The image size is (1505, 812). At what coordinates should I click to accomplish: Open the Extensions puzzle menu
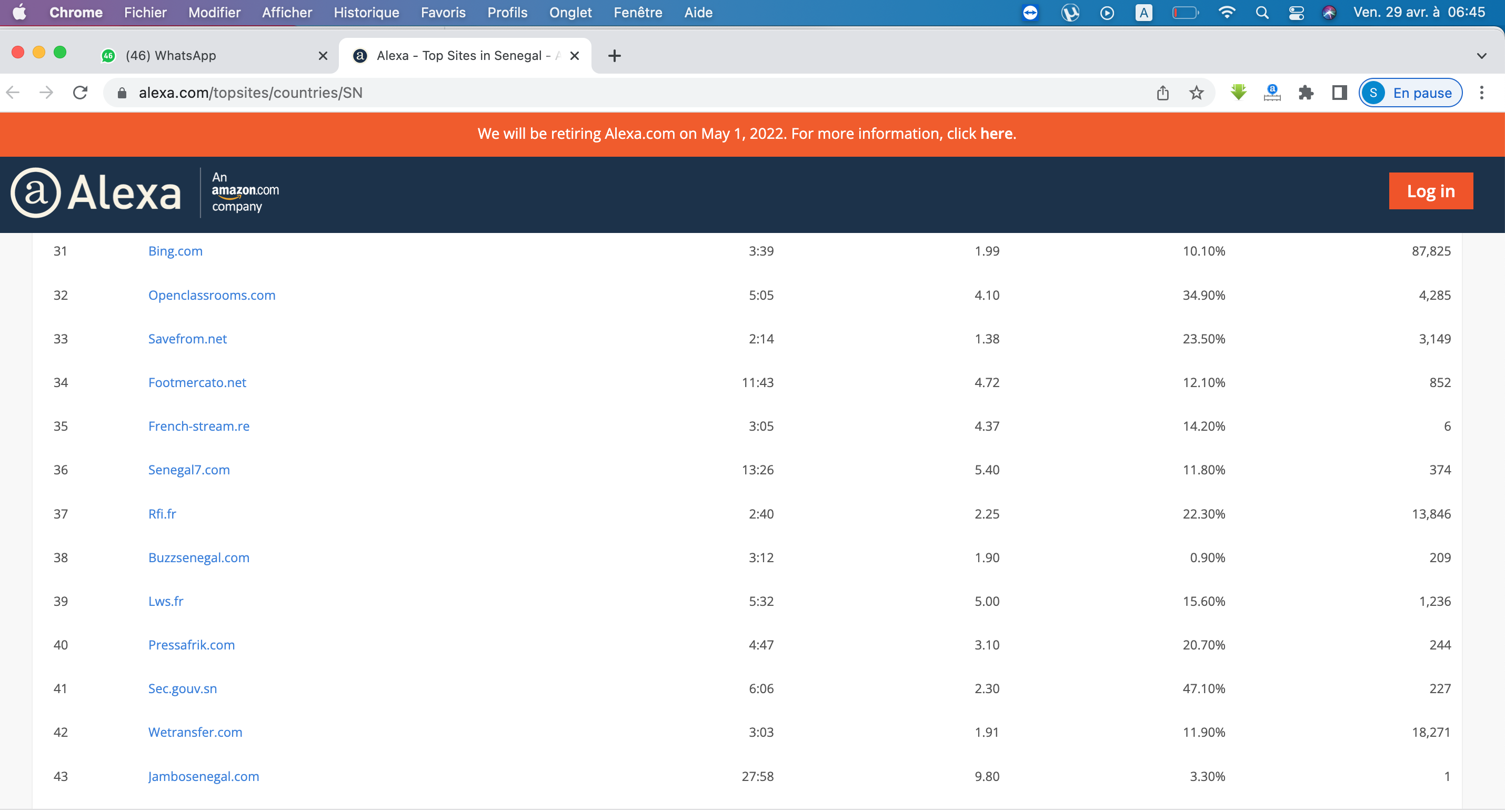[x=1306, y=92]
